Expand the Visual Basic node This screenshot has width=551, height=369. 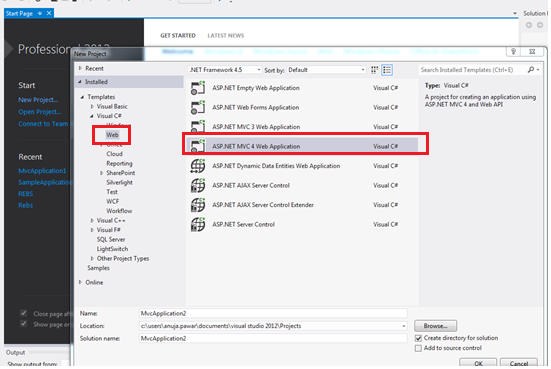click(x=92, y=106)
